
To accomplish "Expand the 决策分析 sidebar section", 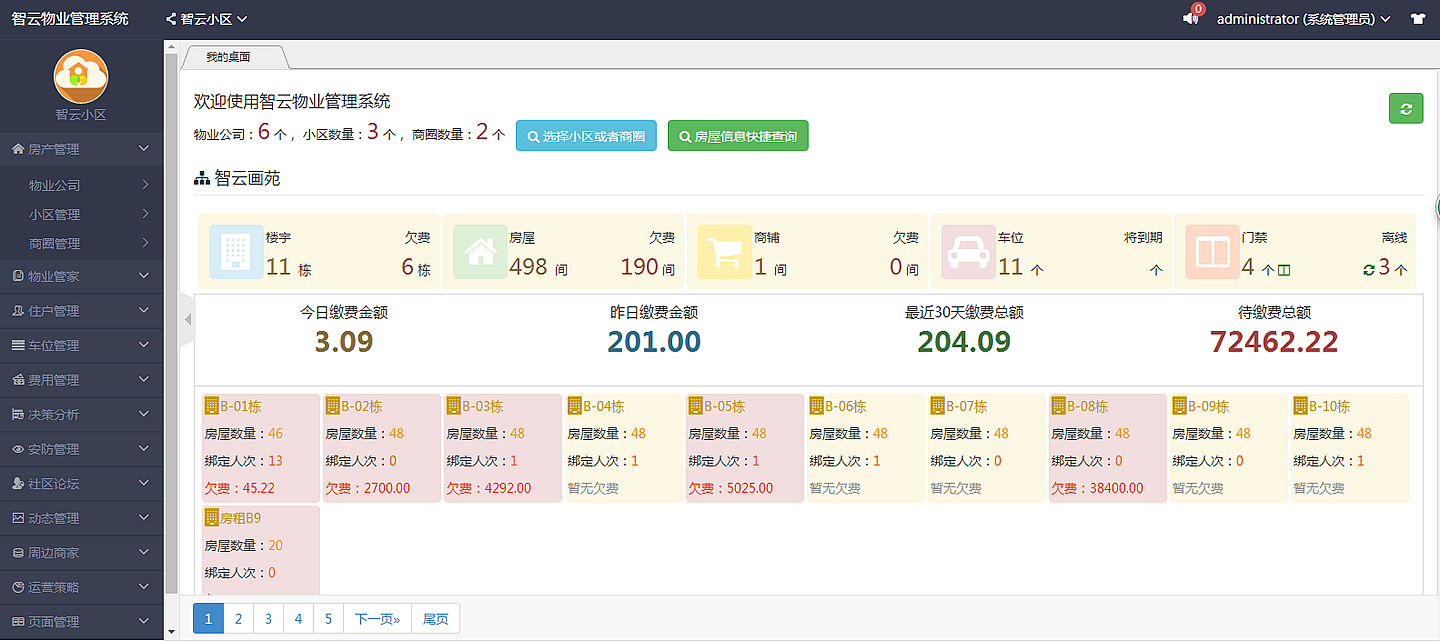I will pyautogui.click(x=81, y=414).
